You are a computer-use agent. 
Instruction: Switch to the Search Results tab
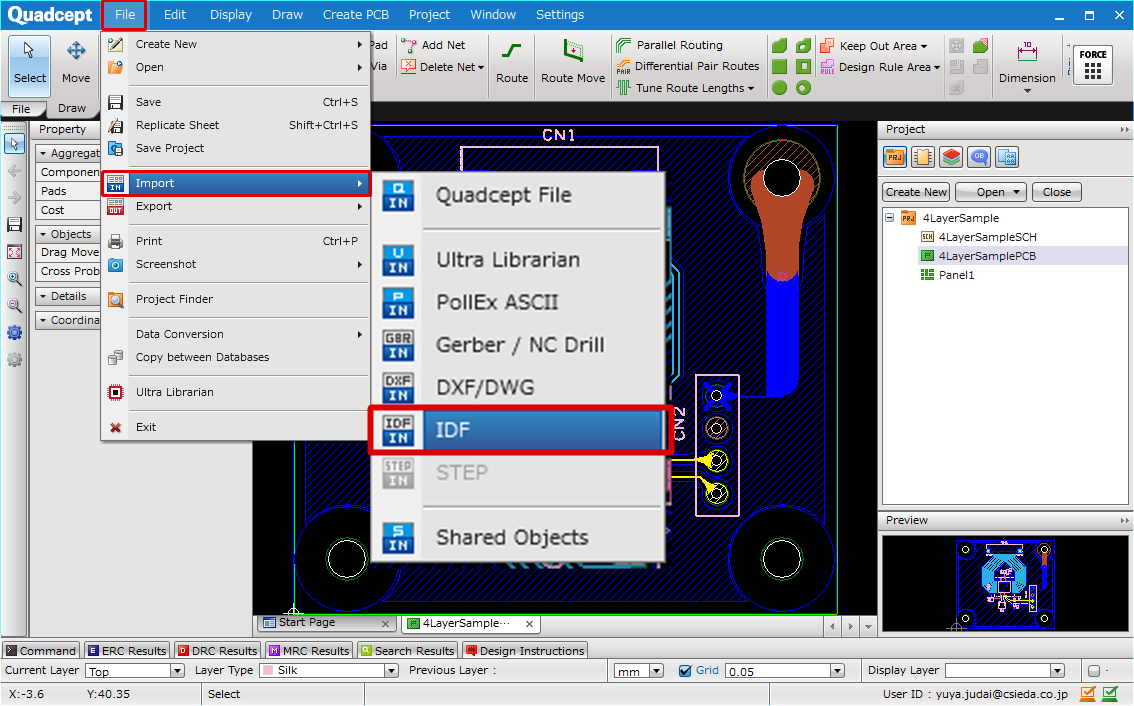408,650
